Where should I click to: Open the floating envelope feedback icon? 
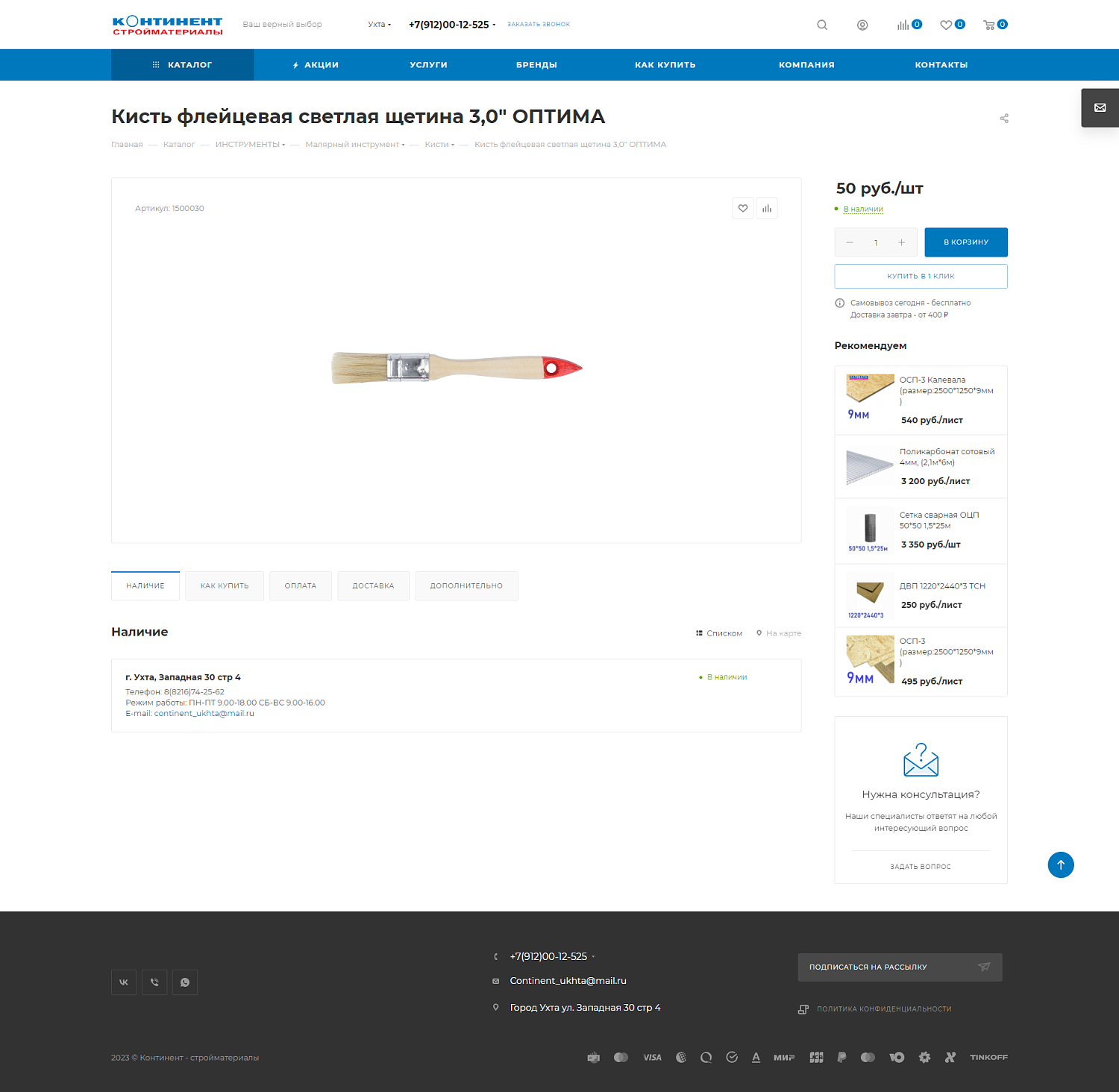[1100, 107]
